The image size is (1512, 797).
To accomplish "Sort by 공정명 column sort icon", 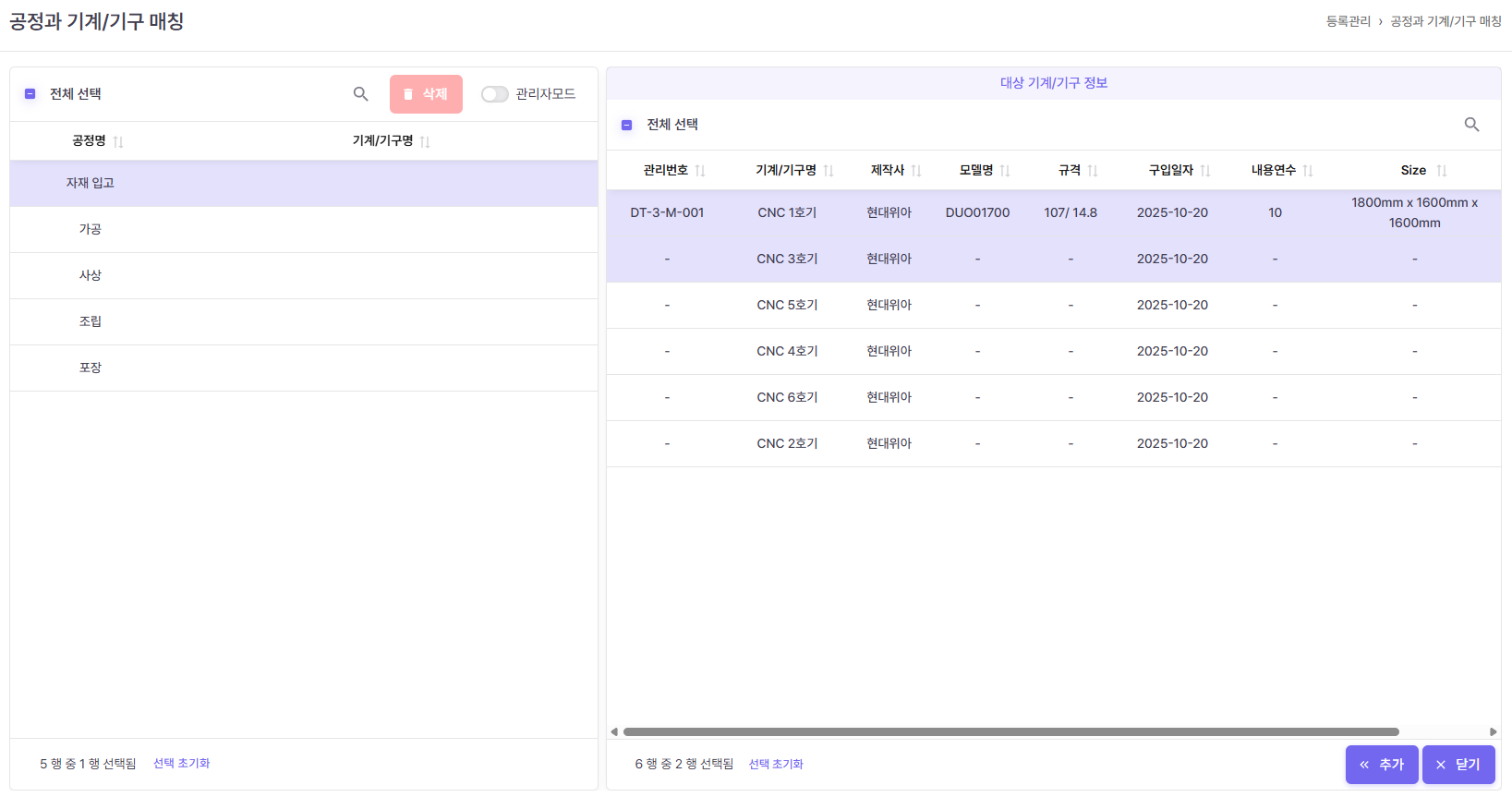I will tap(118, 141).
